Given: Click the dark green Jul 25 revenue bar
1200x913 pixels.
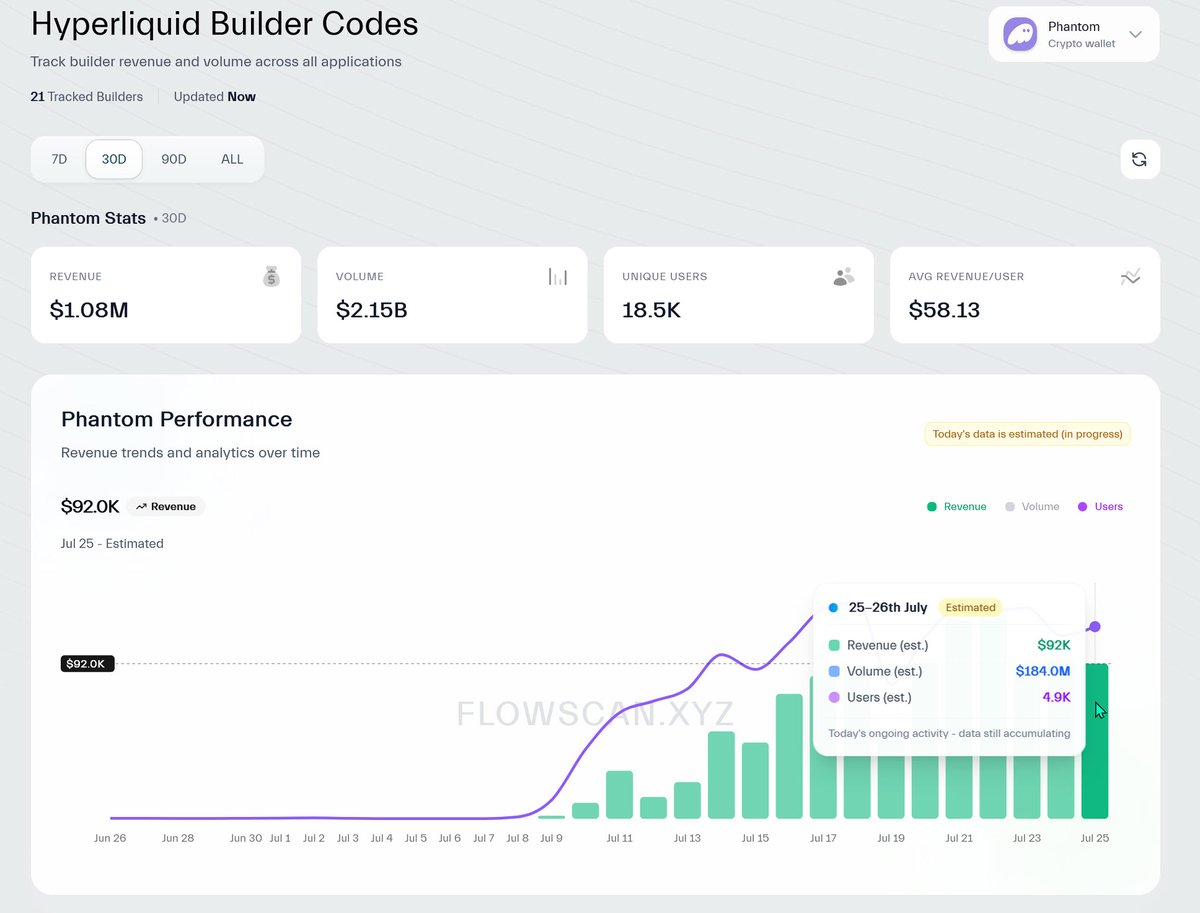Looking at the screenshot, I should click(1095, 741).
